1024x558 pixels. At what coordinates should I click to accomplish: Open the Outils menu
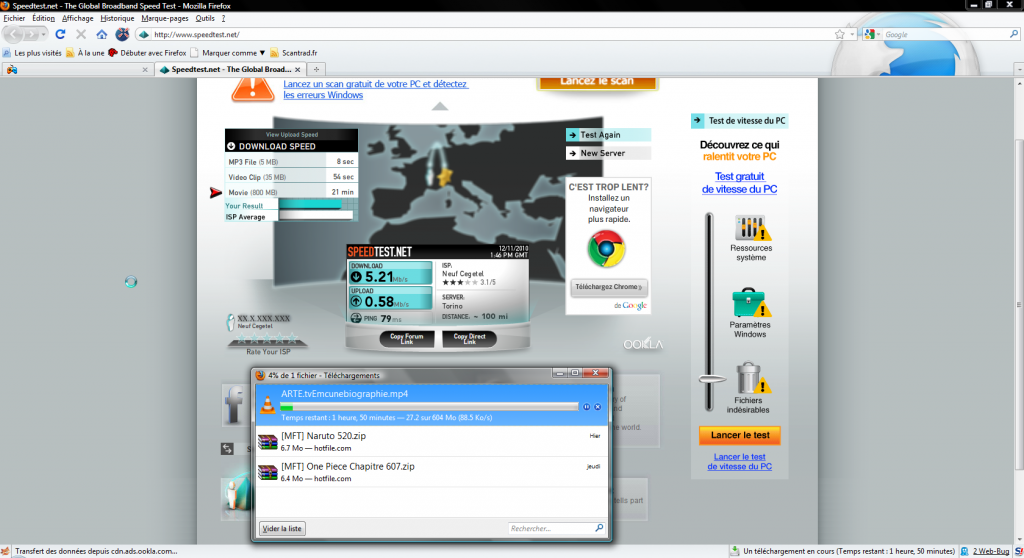pyautogui.click(x=205, y=18)
